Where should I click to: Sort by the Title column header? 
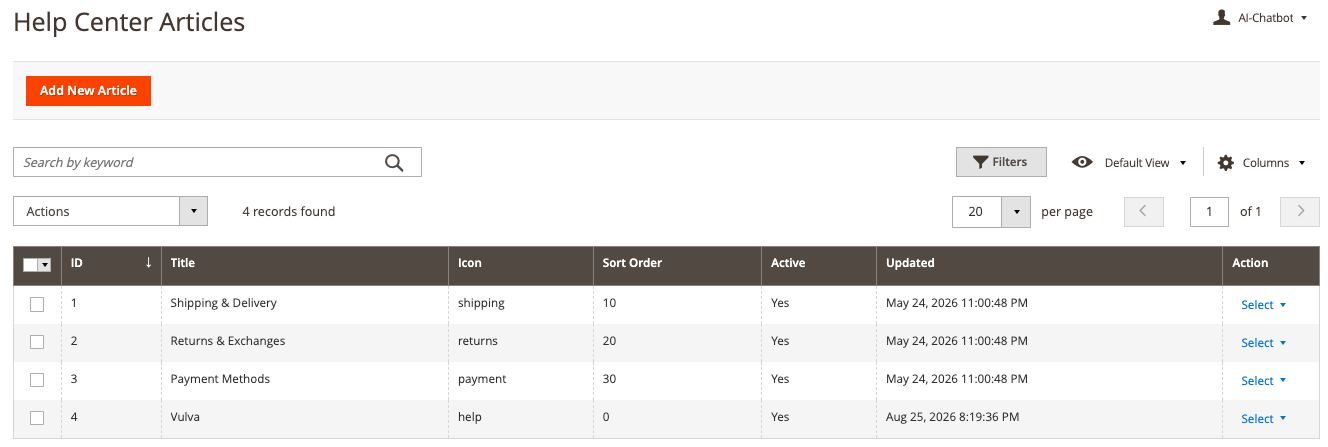pos(304,264)
